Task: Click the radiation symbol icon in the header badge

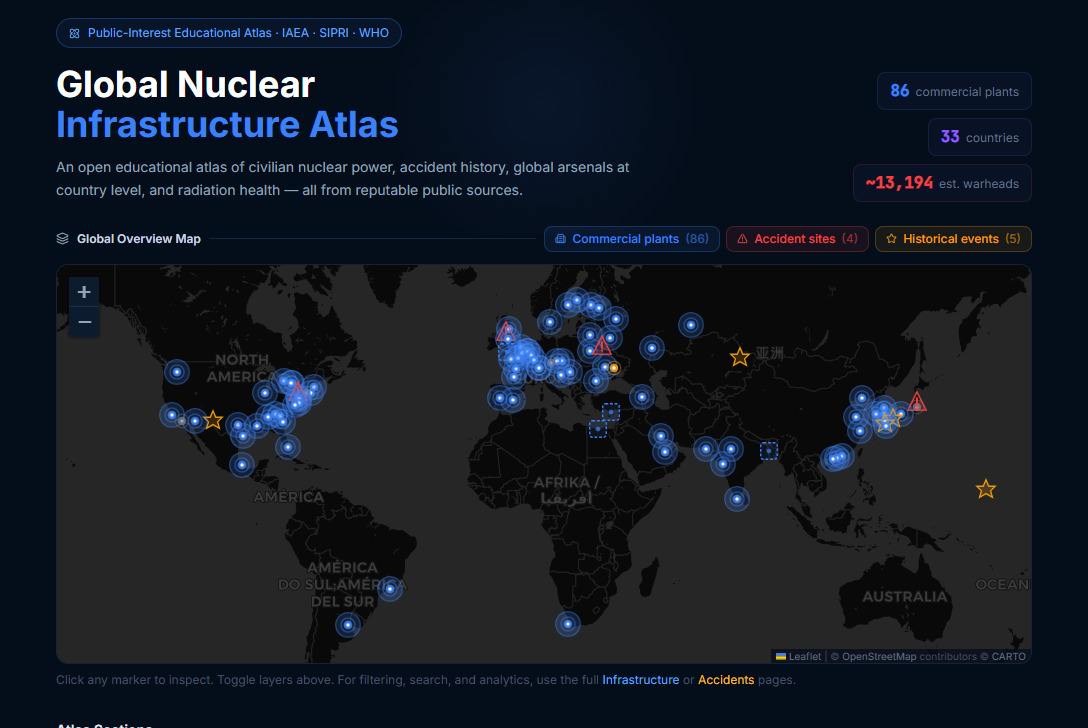Action: click(74, 32)
